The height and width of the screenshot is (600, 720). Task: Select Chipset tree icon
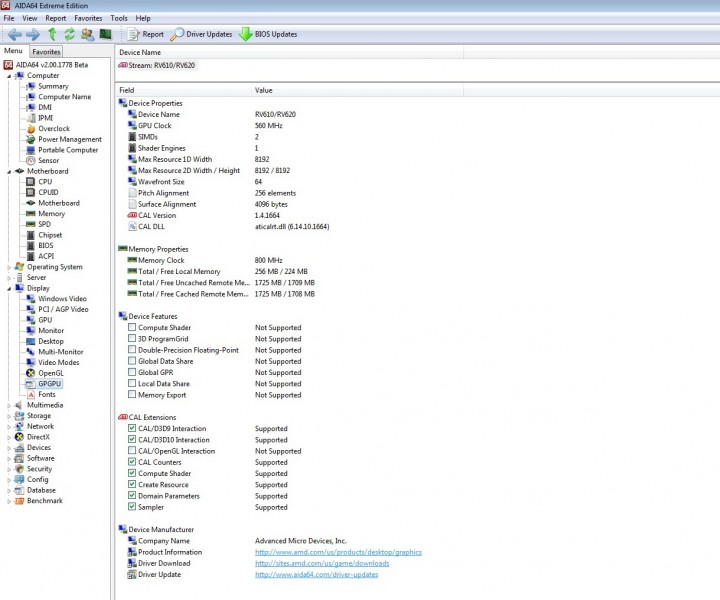pos(31,235)
